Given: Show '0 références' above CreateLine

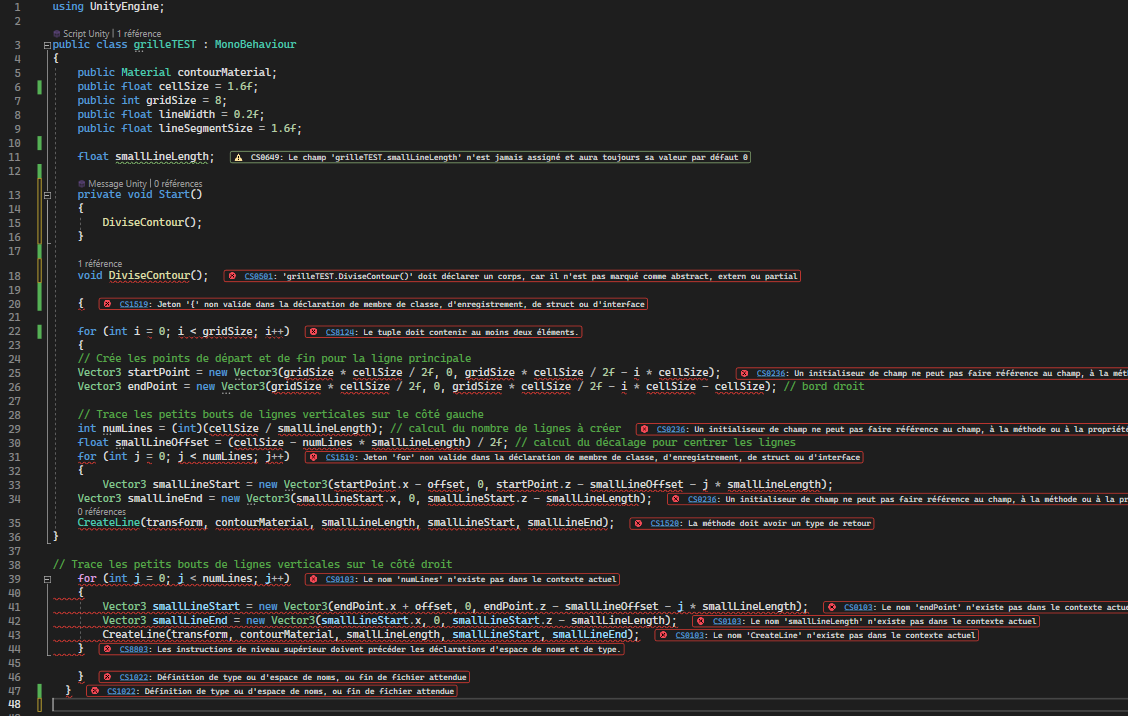Looking at the screenshot, I should point(102,511).
